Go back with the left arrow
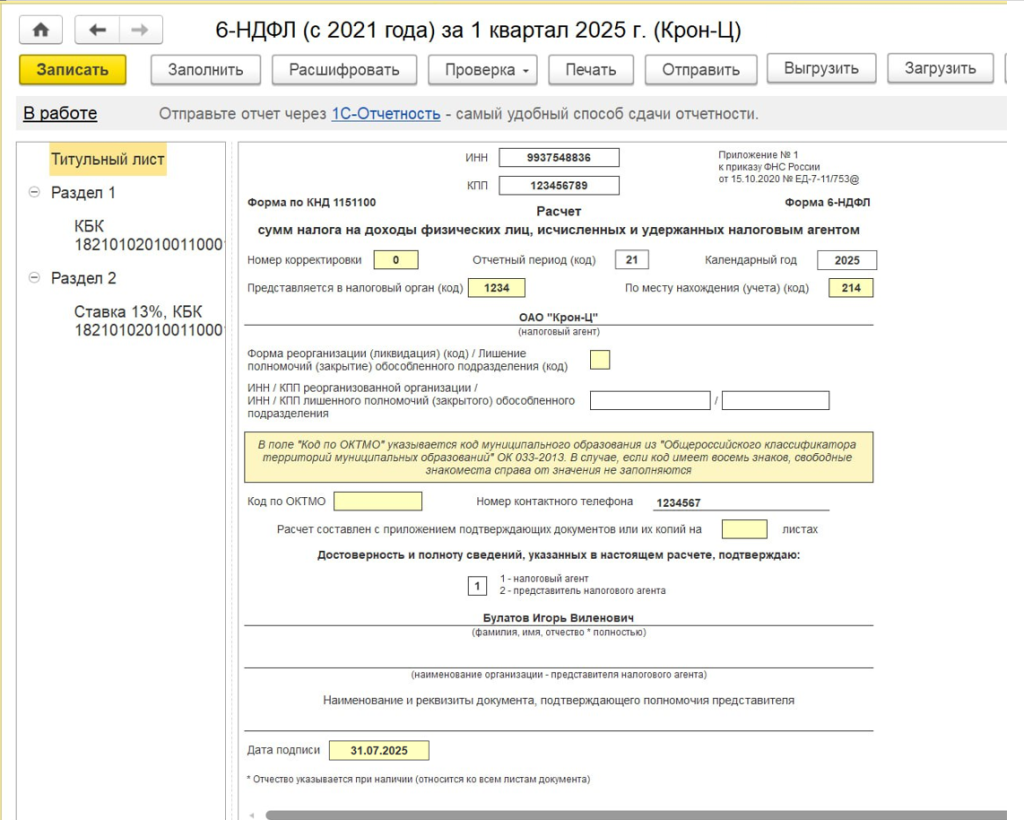 coord(97,30)
